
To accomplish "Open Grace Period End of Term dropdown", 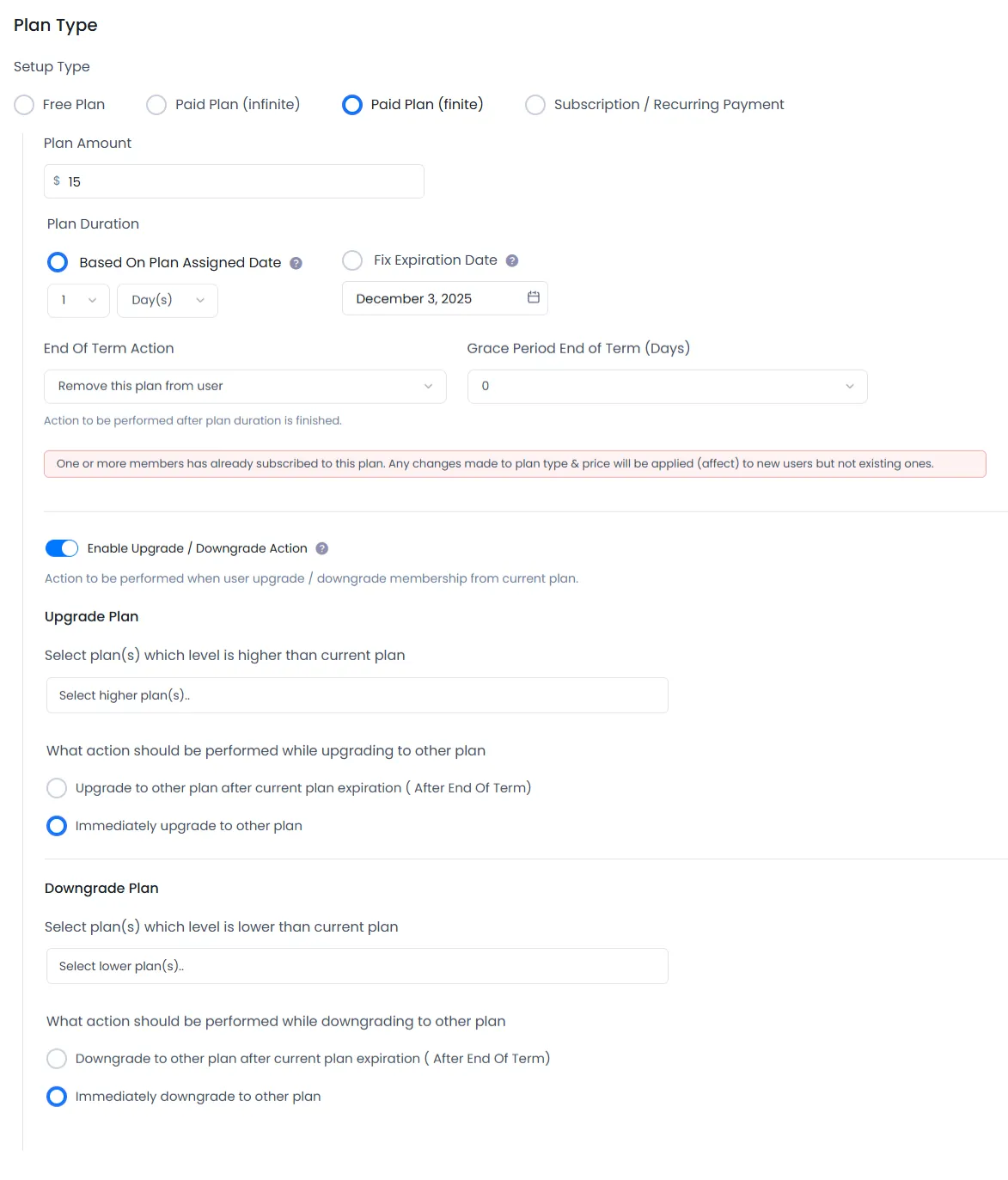I will 667,387.
